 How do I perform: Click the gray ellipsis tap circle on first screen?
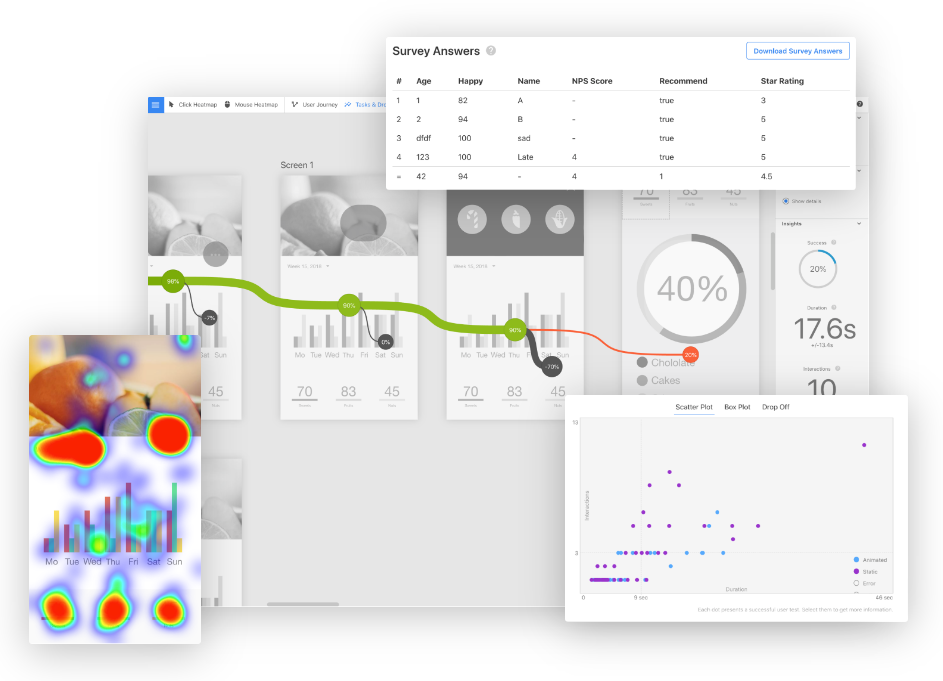(215, 254)
